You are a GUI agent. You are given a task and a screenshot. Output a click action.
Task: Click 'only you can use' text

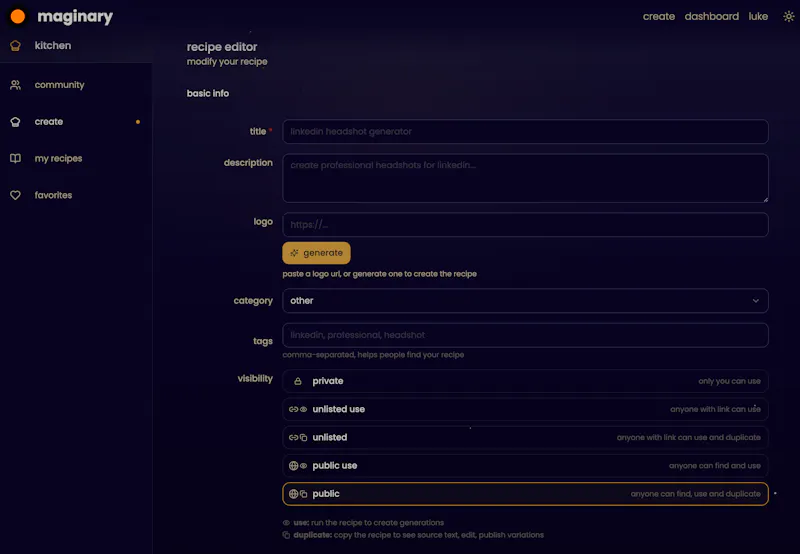pos(730,381)
